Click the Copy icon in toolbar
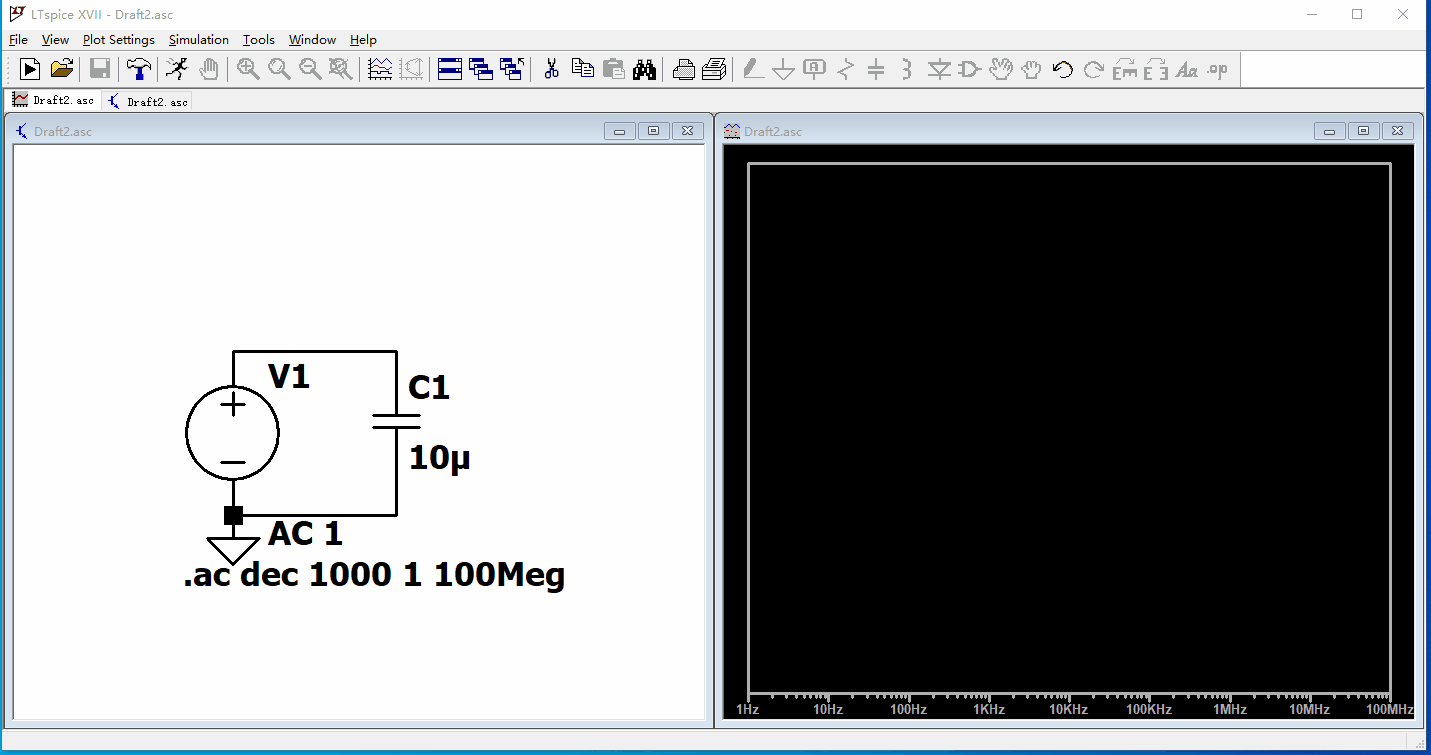The height and width of the screenshot is (755, 1431). (x=582, y=69)
